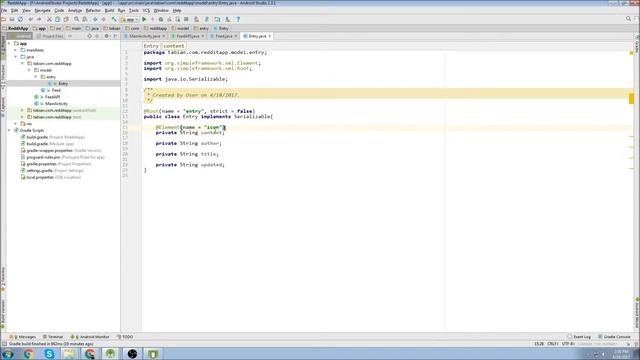The image size is (640, 360).
Task: Close the Entry.java editor tab
Action: 270,36
